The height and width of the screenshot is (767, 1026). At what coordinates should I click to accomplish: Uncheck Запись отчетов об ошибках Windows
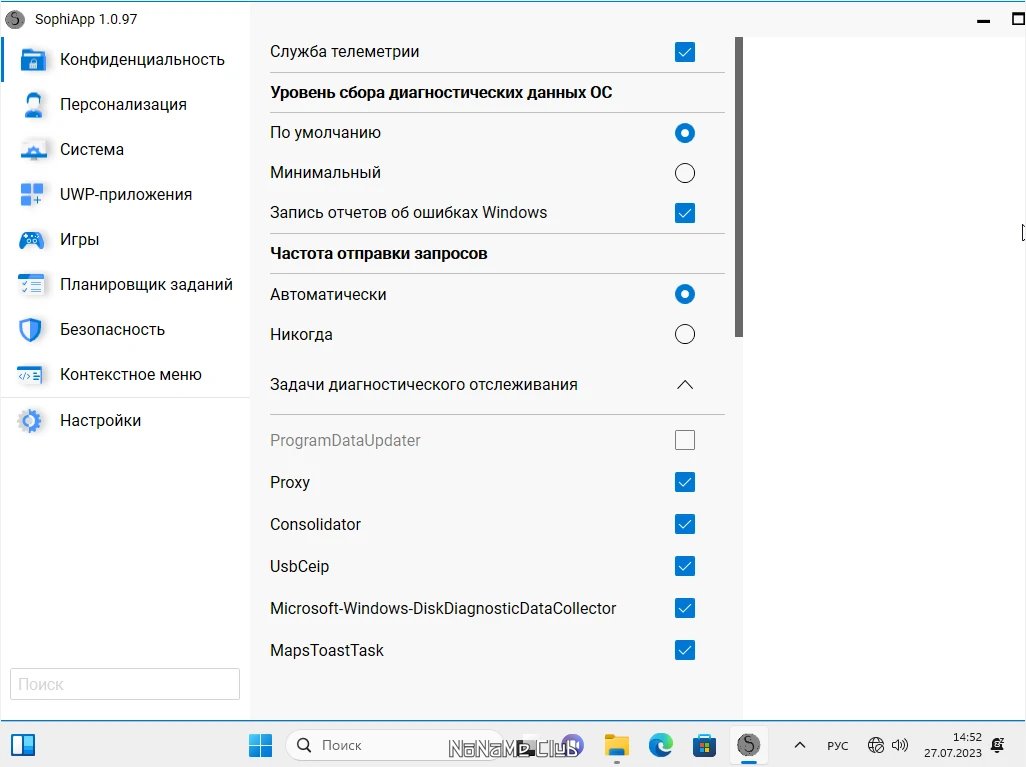pos(685,213)
